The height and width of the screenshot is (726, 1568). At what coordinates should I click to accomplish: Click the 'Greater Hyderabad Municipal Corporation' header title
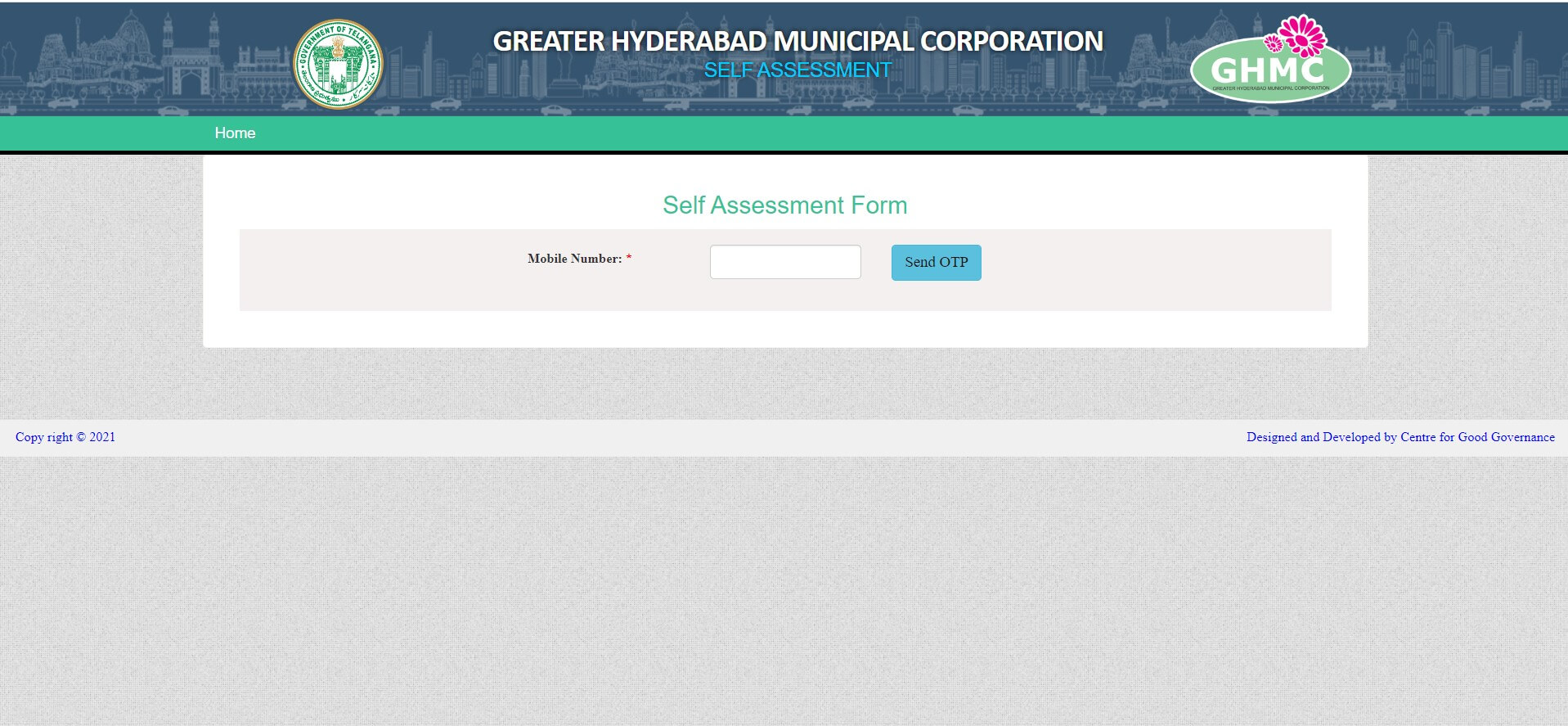click(798, 41)
